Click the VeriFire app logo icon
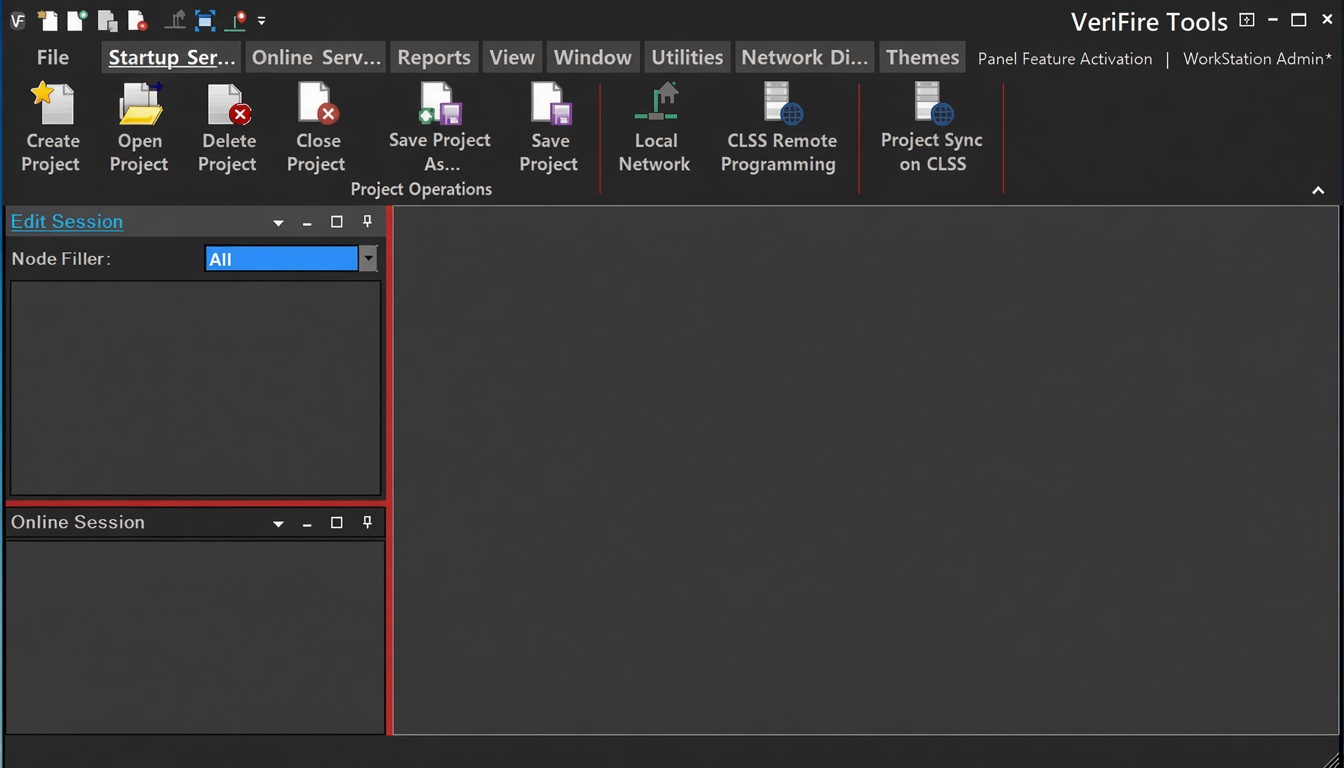This screenshot has height=768, width=1344. pos(17,20)
